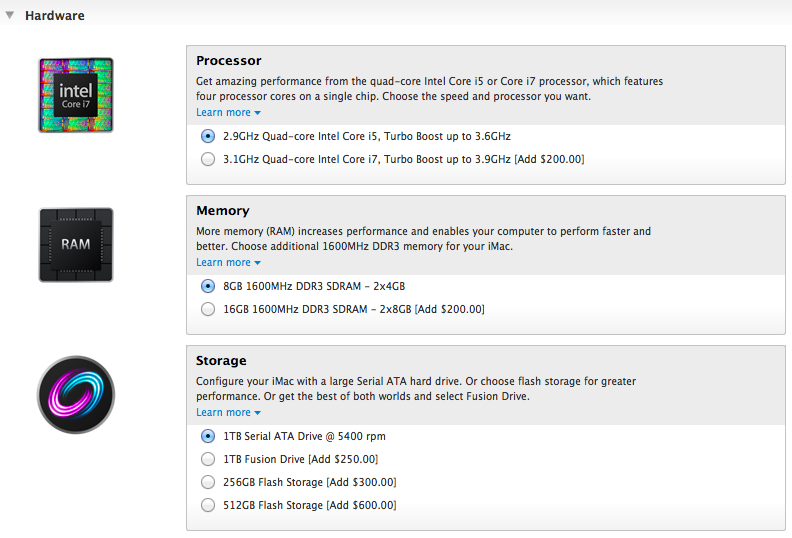The image size is (792, 538).
Task: Click the Hardware section heading
Action: pos(55,16)
